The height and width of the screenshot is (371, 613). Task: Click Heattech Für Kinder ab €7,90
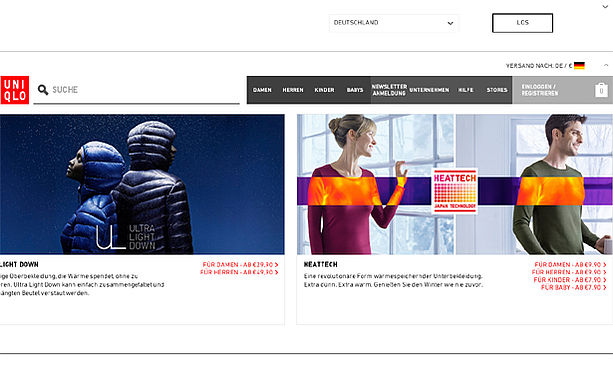[570, 280]
